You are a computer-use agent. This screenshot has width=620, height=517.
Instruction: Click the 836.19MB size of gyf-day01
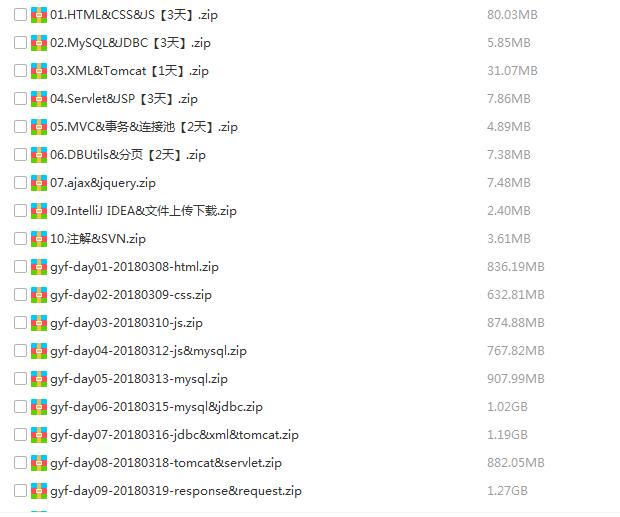(516, 267)
